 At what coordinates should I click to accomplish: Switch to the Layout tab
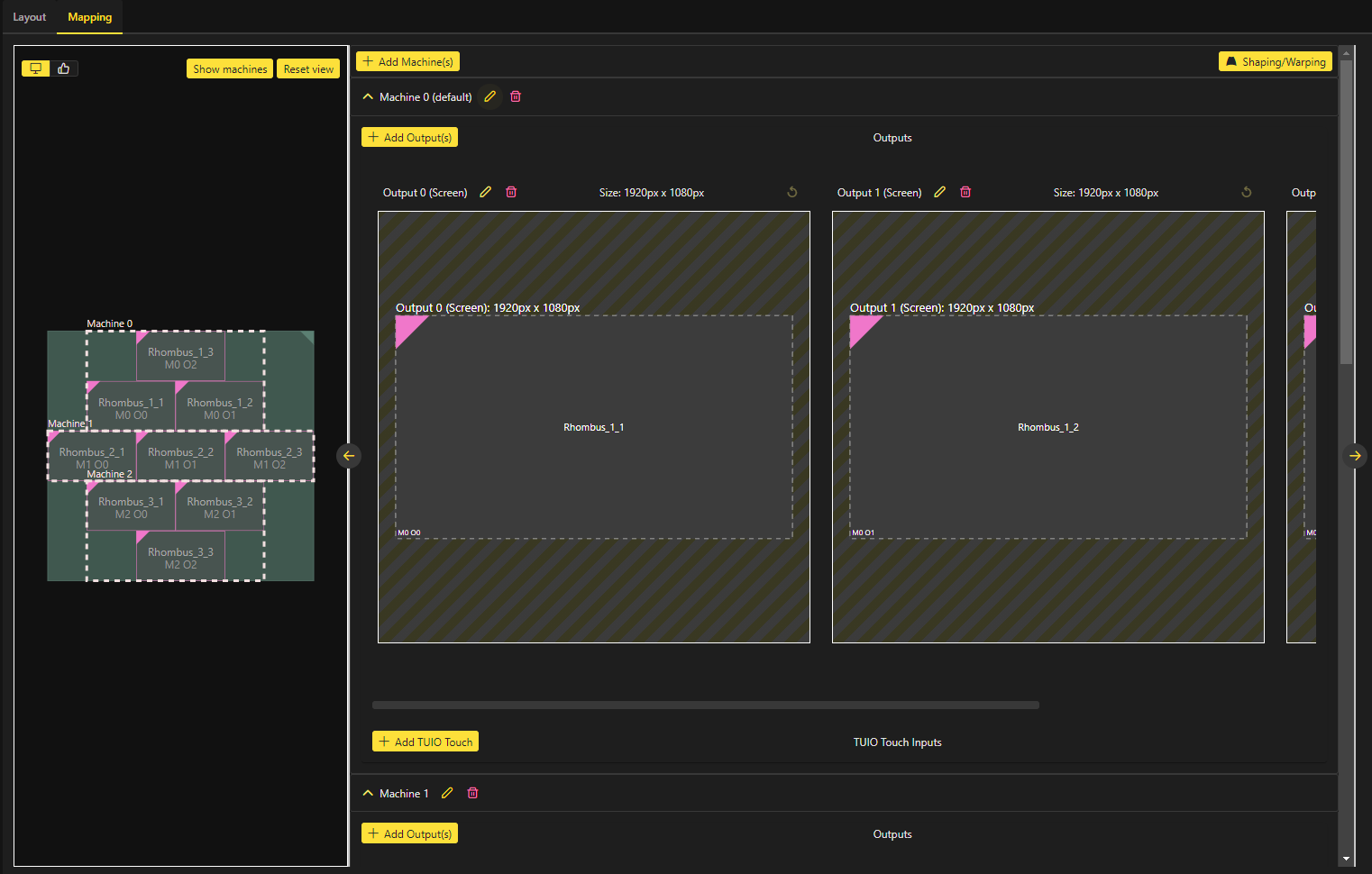[29, 17]
